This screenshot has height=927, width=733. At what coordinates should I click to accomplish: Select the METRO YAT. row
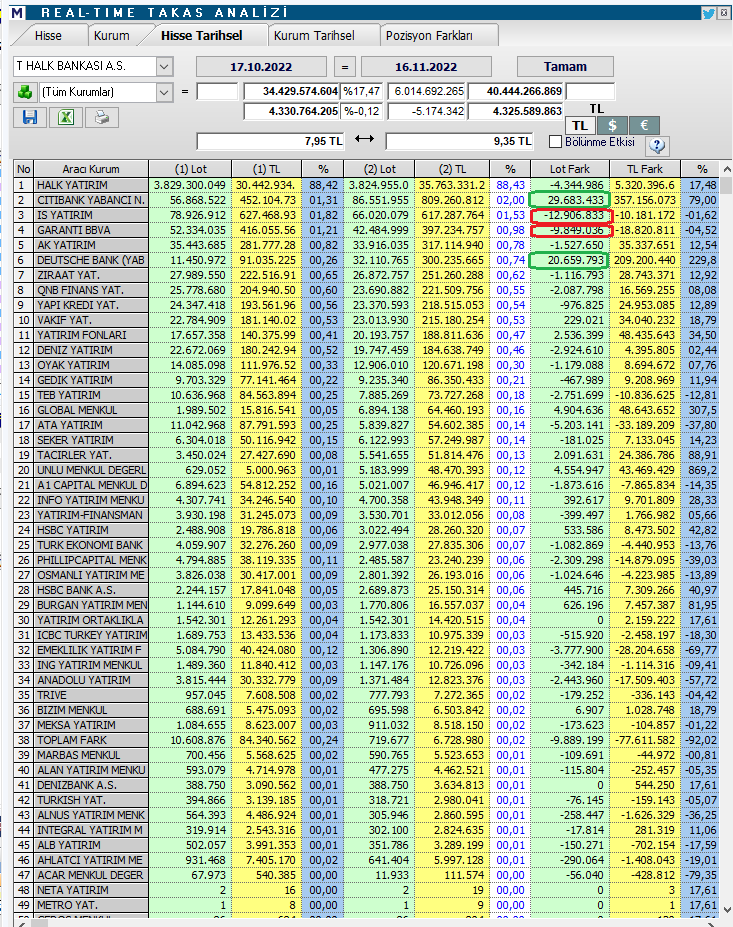tap(366, 905)
